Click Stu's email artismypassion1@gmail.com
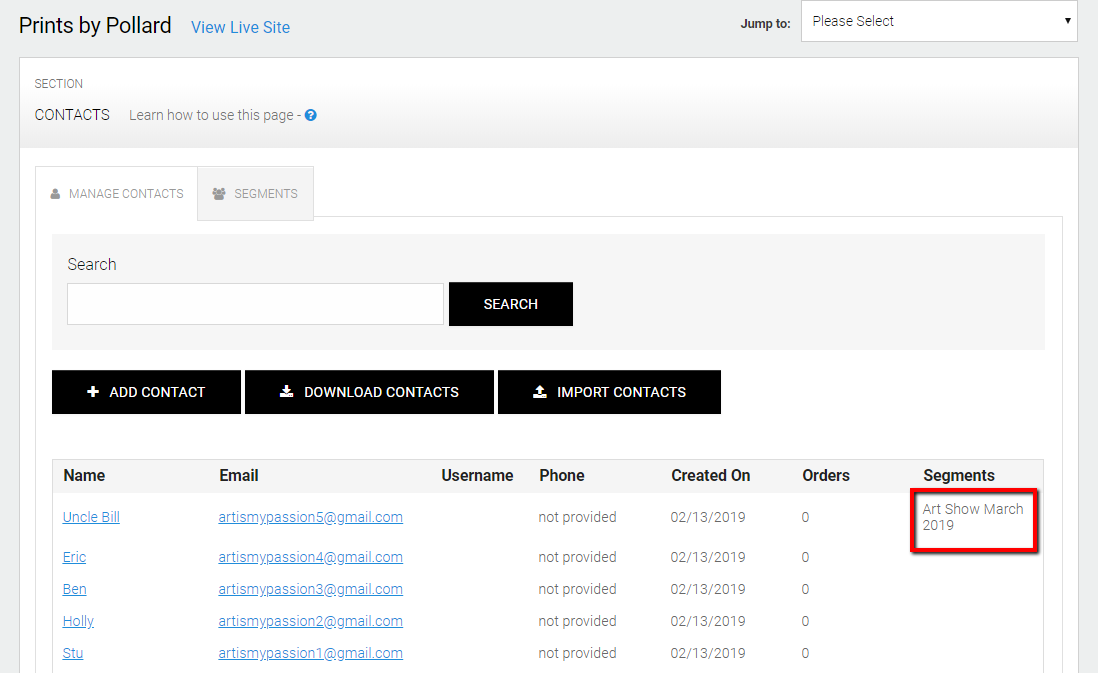The image size is (1098, 673). click(310, 653)
